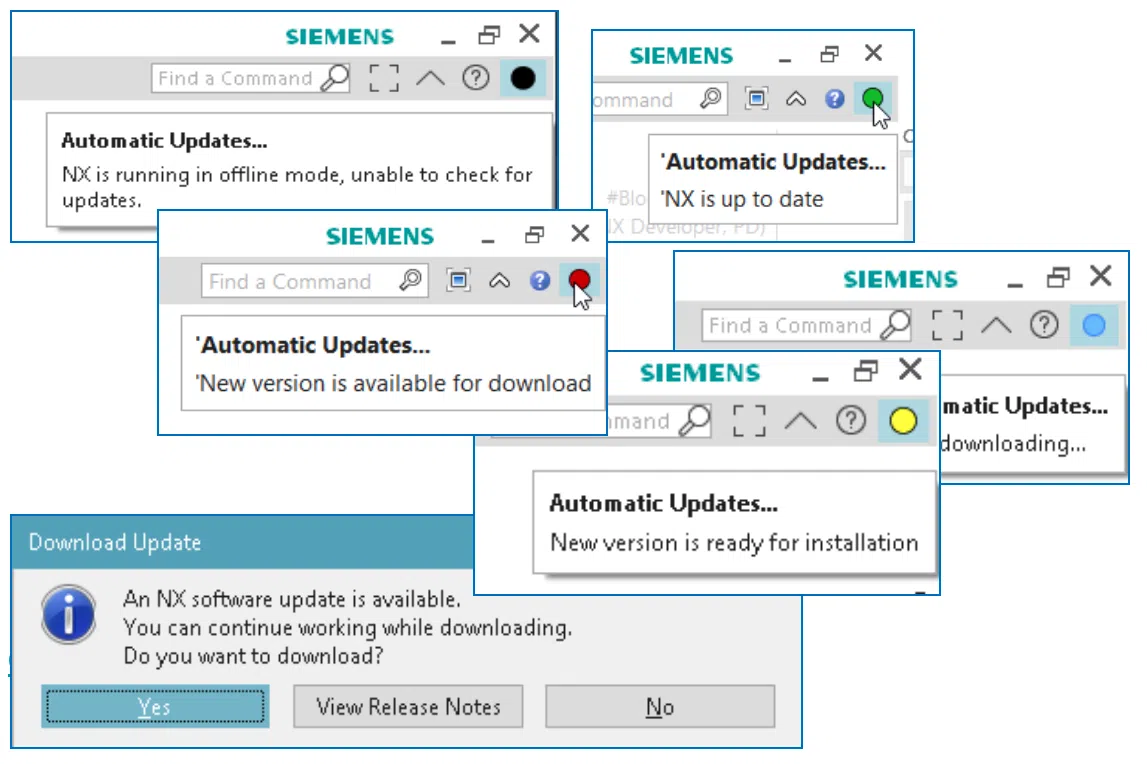
Task: Click search magnifier in green-indicator window
Action: pos(710,98)
